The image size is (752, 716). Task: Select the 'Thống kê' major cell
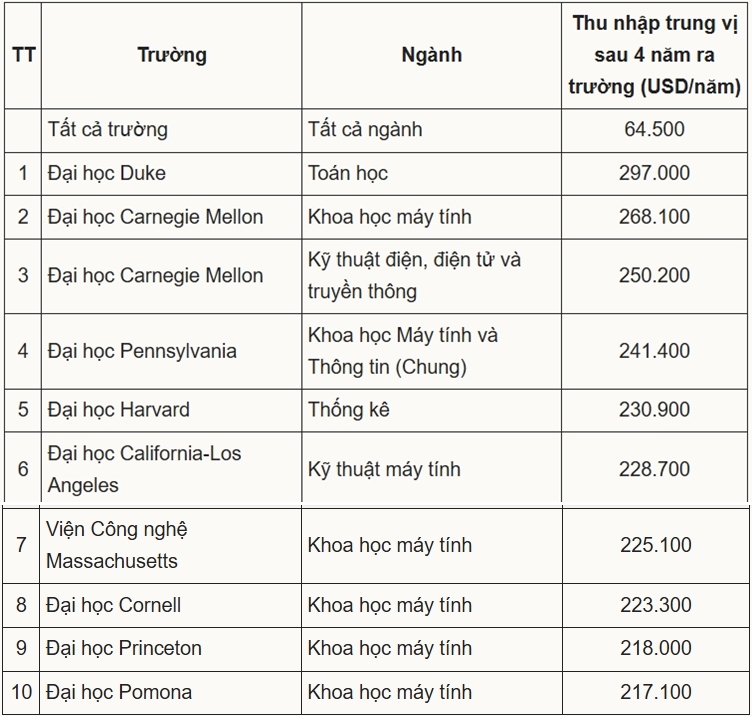coord(432,410)
